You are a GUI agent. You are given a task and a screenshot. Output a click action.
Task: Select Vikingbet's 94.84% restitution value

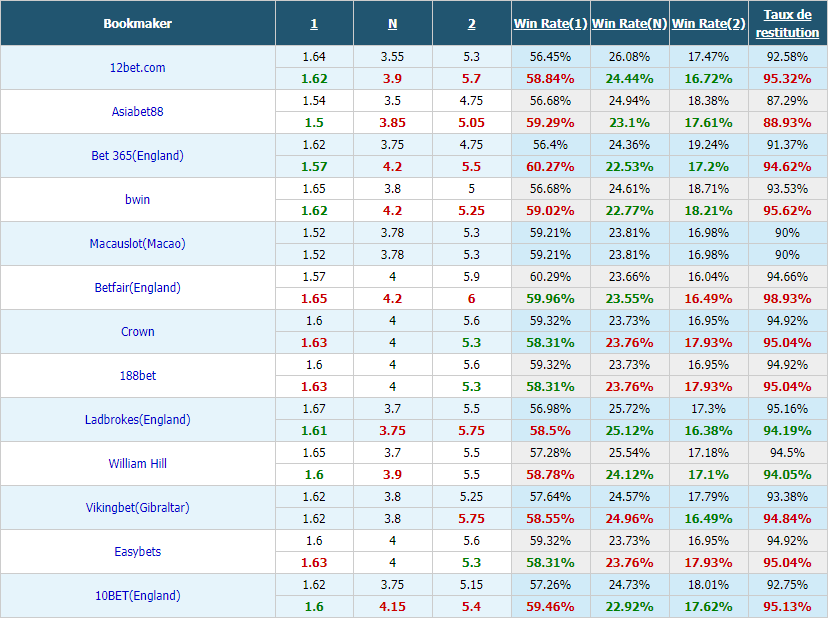click(787, 519)
